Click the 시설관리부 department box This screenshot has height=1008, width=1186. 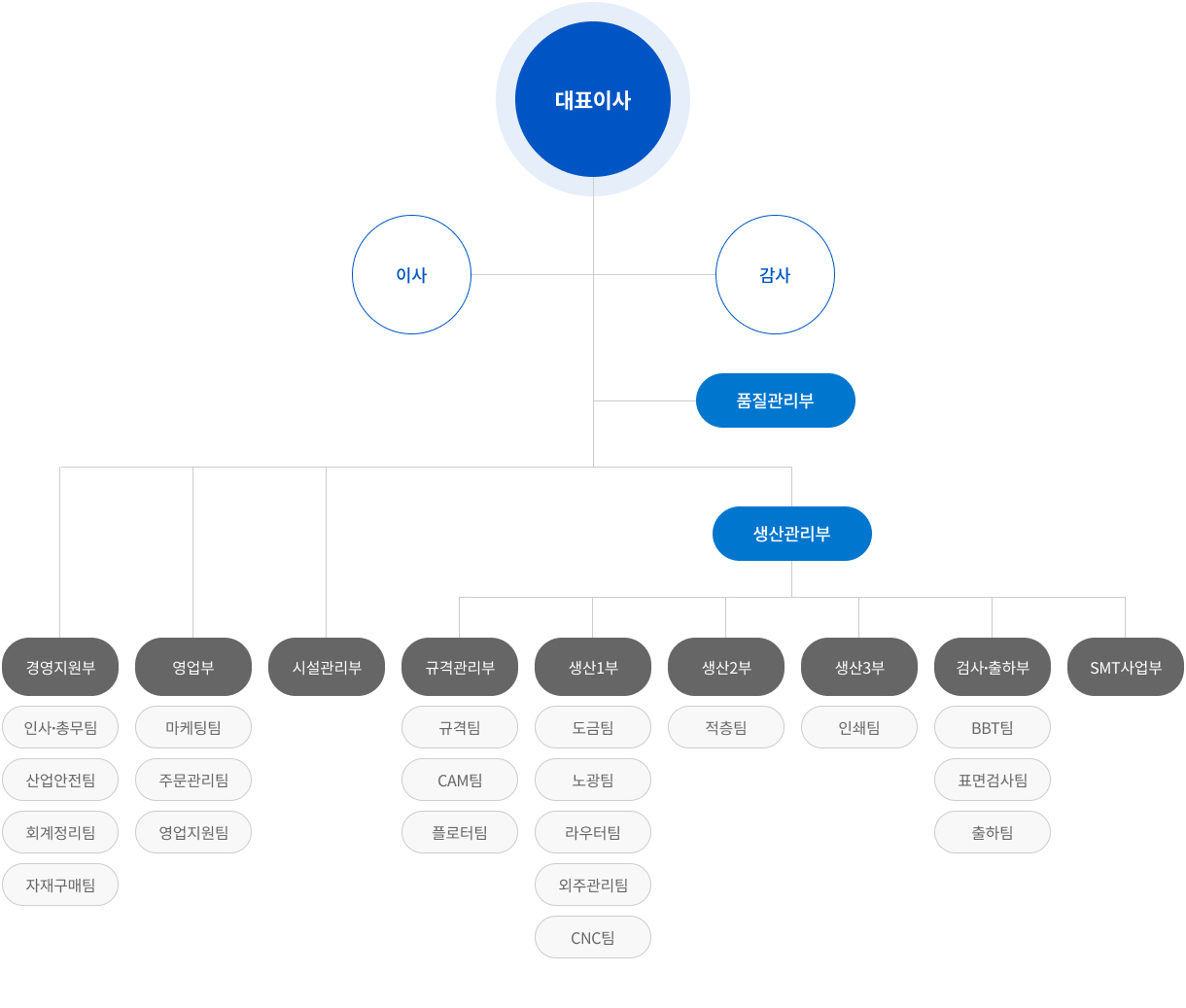pos(327,667)
